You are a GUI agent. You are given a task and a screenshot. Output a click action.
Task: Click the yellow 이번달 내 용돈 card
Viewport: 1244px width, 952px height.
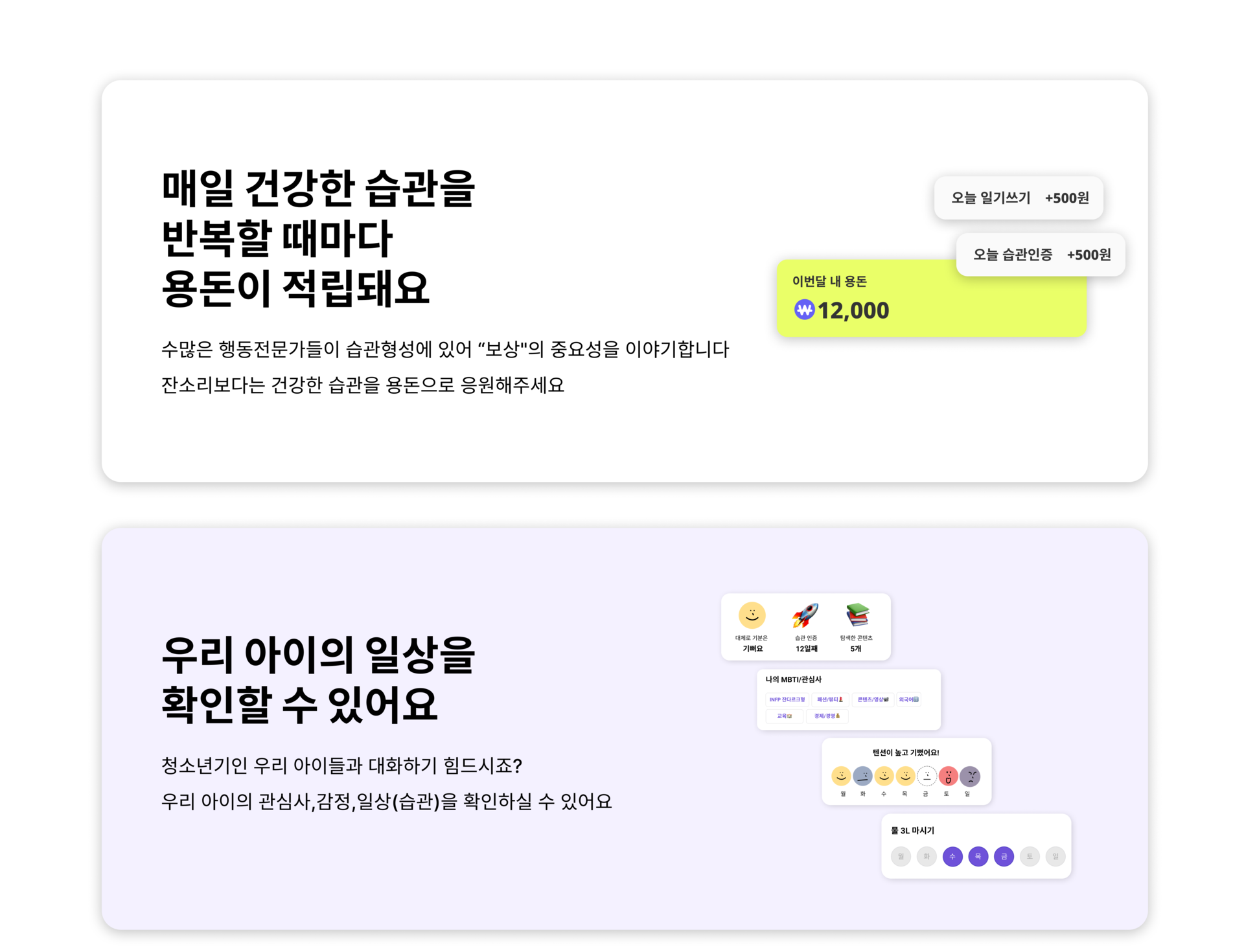click(x=932, y=298)
